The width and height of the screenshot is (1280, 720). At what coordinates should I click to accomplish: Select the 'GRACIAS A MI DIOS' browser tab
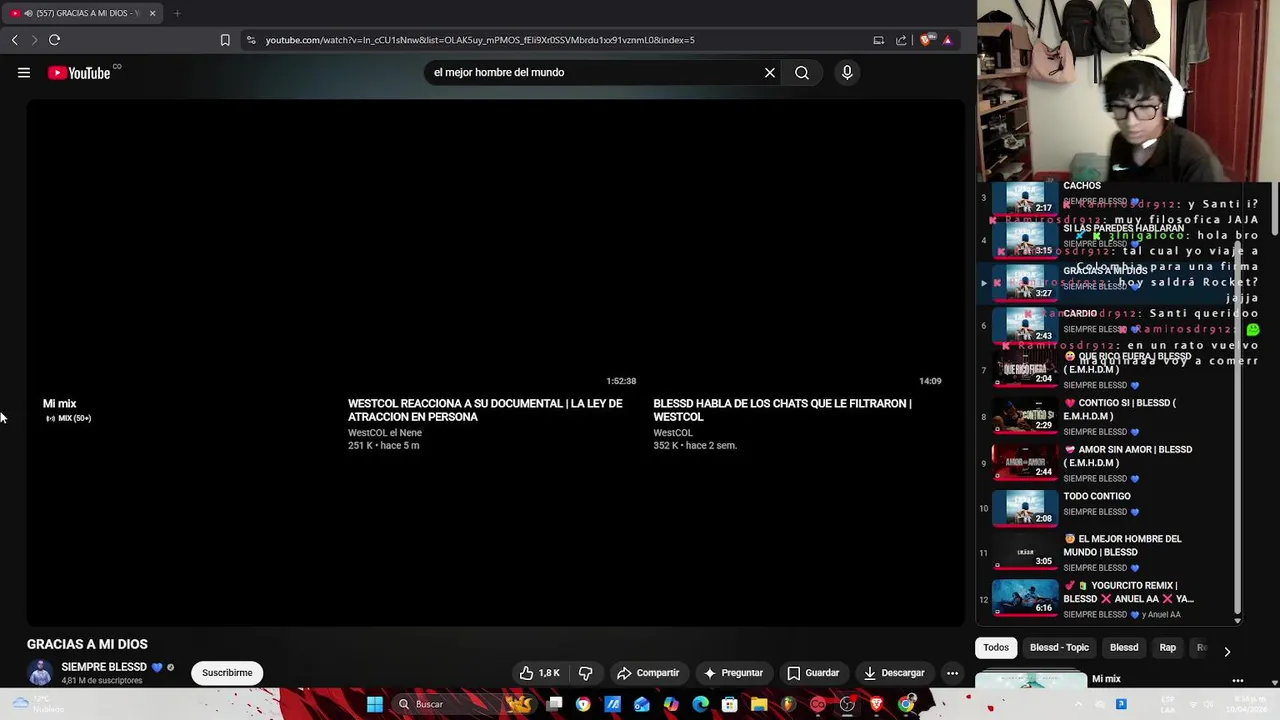[x=80, y=13]
